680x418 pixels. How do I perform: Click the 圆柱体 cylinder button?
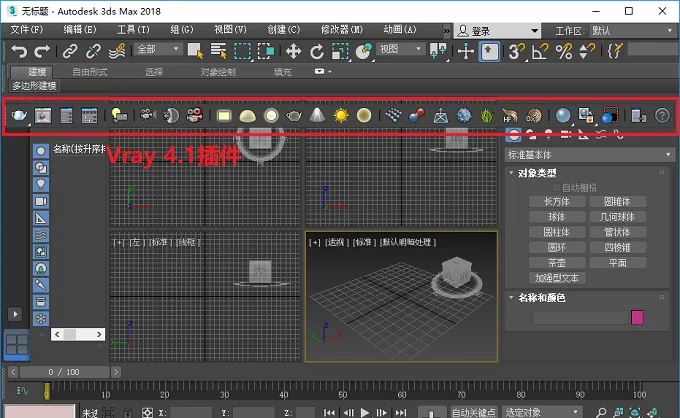click(557, 232)
